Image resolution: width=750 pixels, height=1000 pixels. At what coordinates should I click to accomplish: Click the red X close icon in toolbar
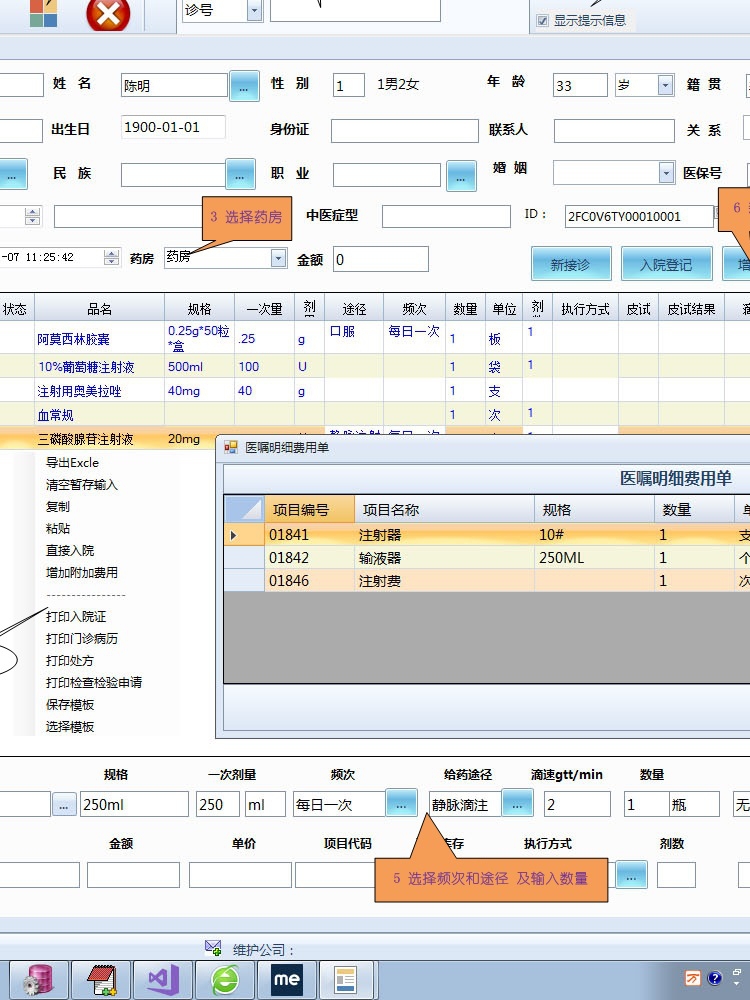pyautogui.click(x=108, y=14)
